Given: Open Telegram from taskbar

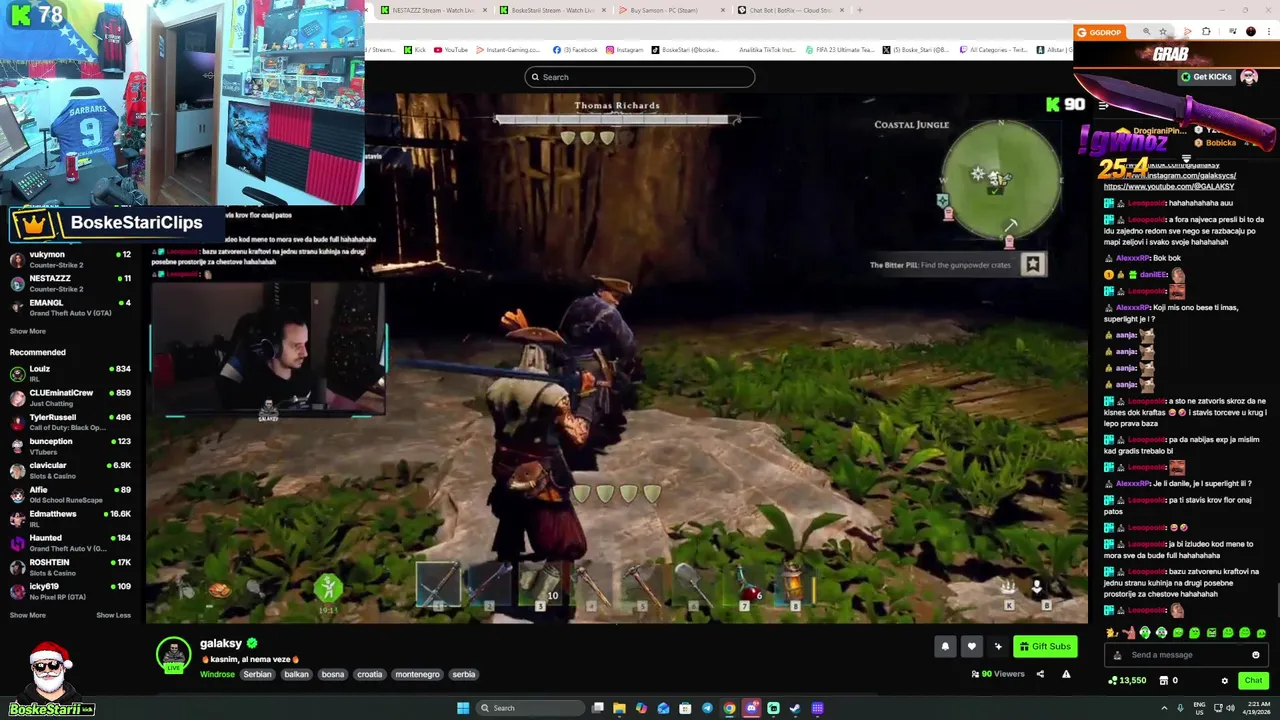Looking at the screenshot, I should 707,708.
